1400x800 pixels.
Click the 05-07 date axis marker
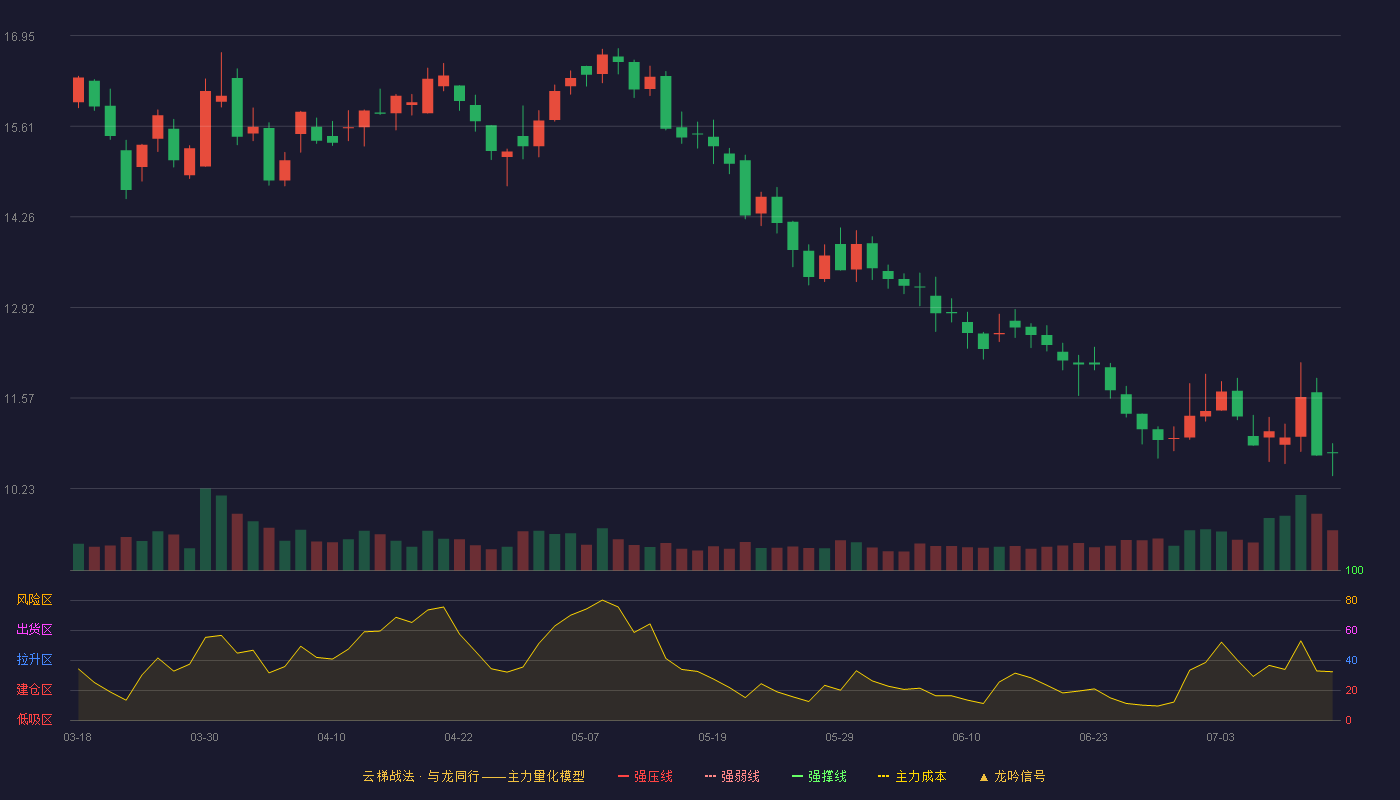[585, 737]
